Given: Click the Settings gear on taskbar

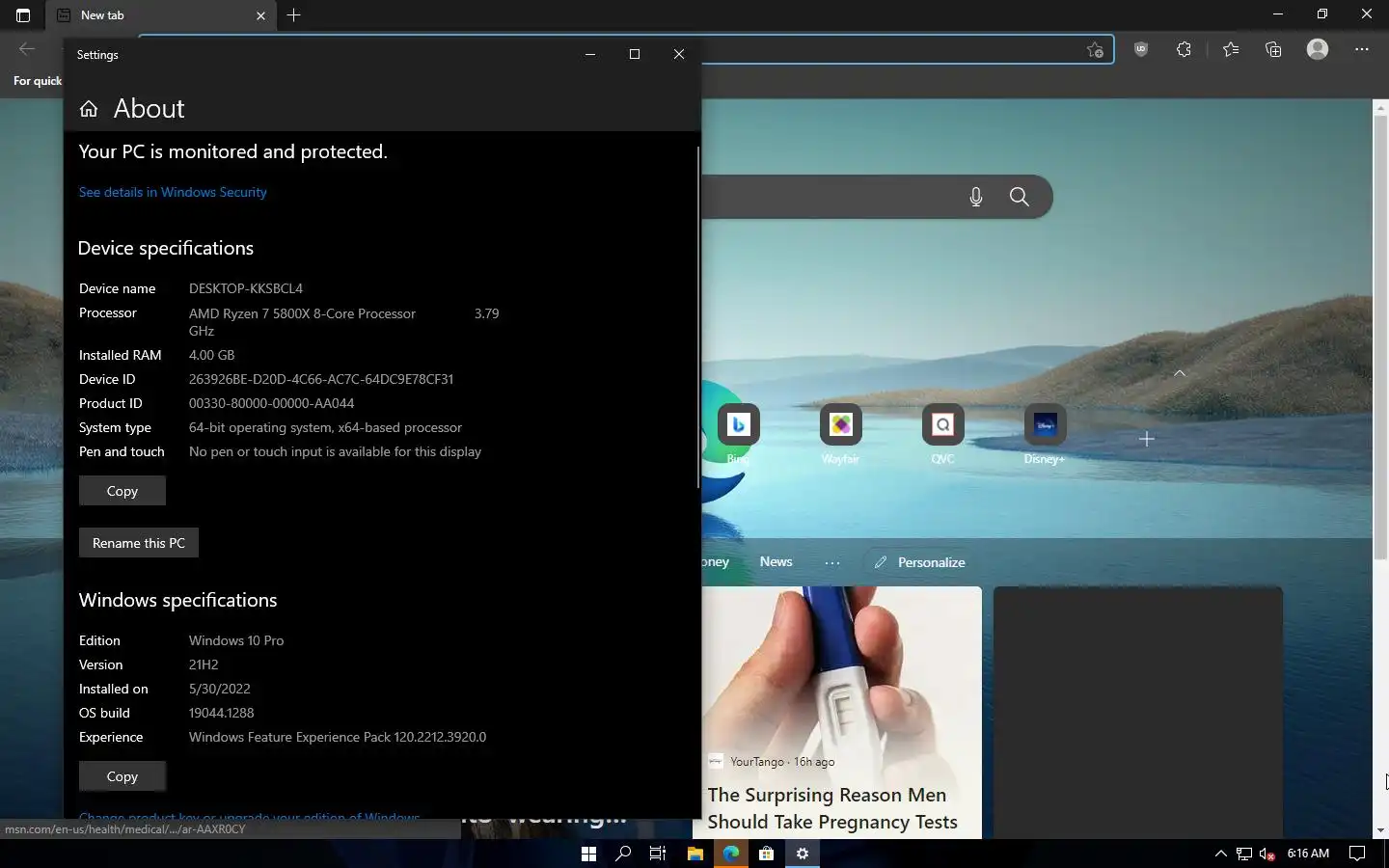Looking at the screenshot, I should click(802, 854).
